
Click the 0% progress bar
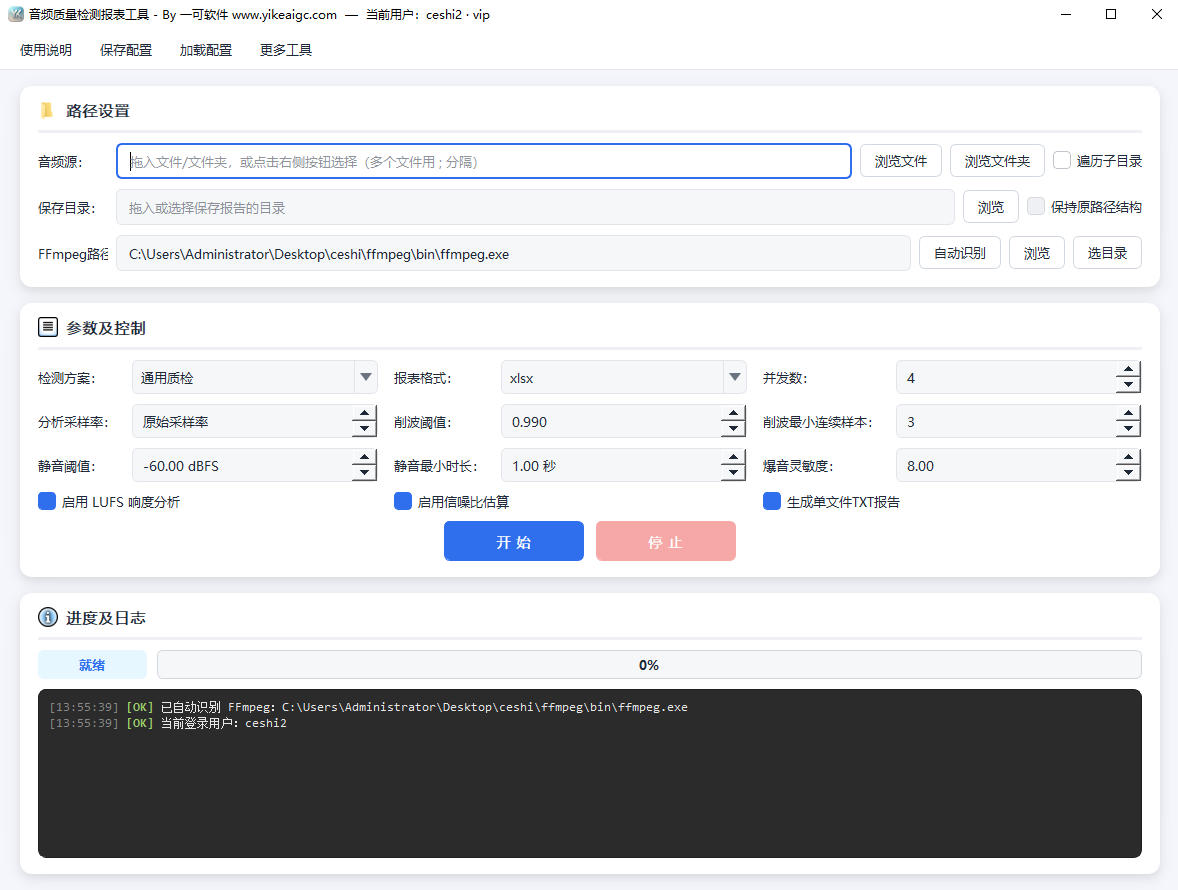[x=649, y=665]
